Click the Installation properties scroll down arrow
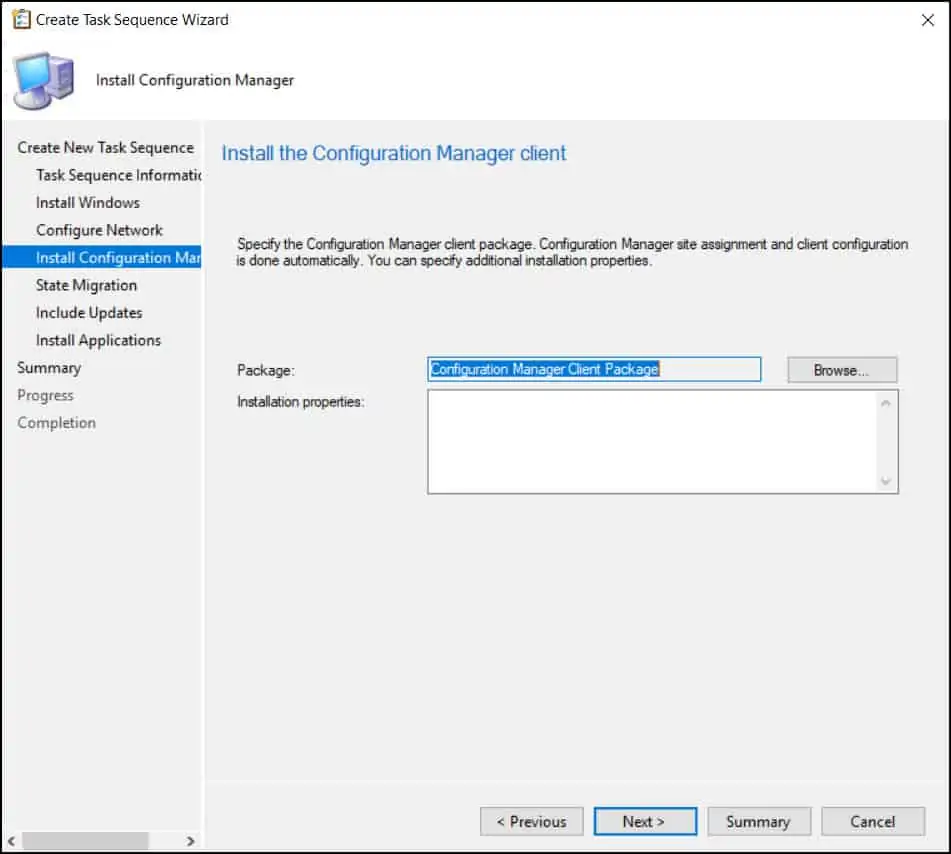The width and height of the screenshot is (951, 854). 885,481
